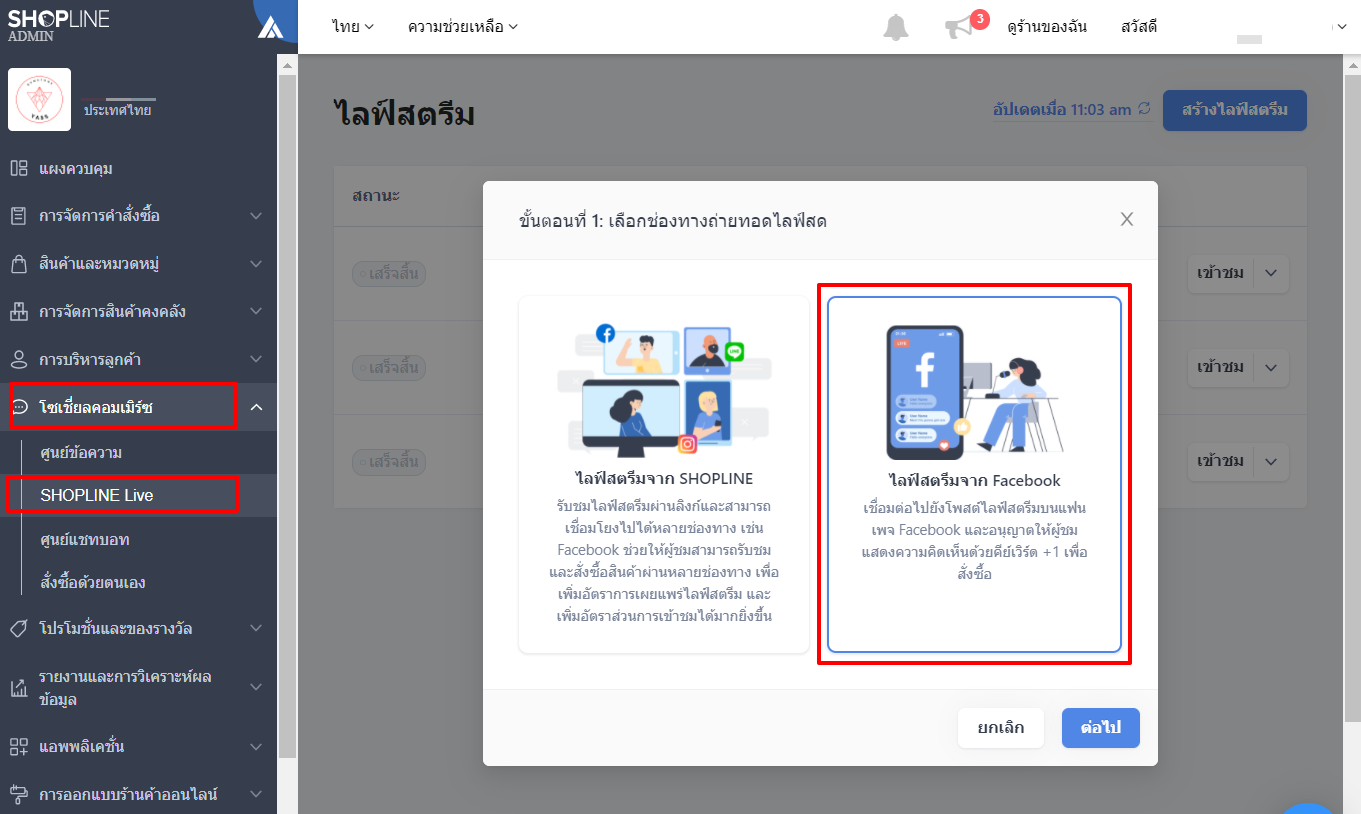Click the applications grid icon

coord(18,747)
